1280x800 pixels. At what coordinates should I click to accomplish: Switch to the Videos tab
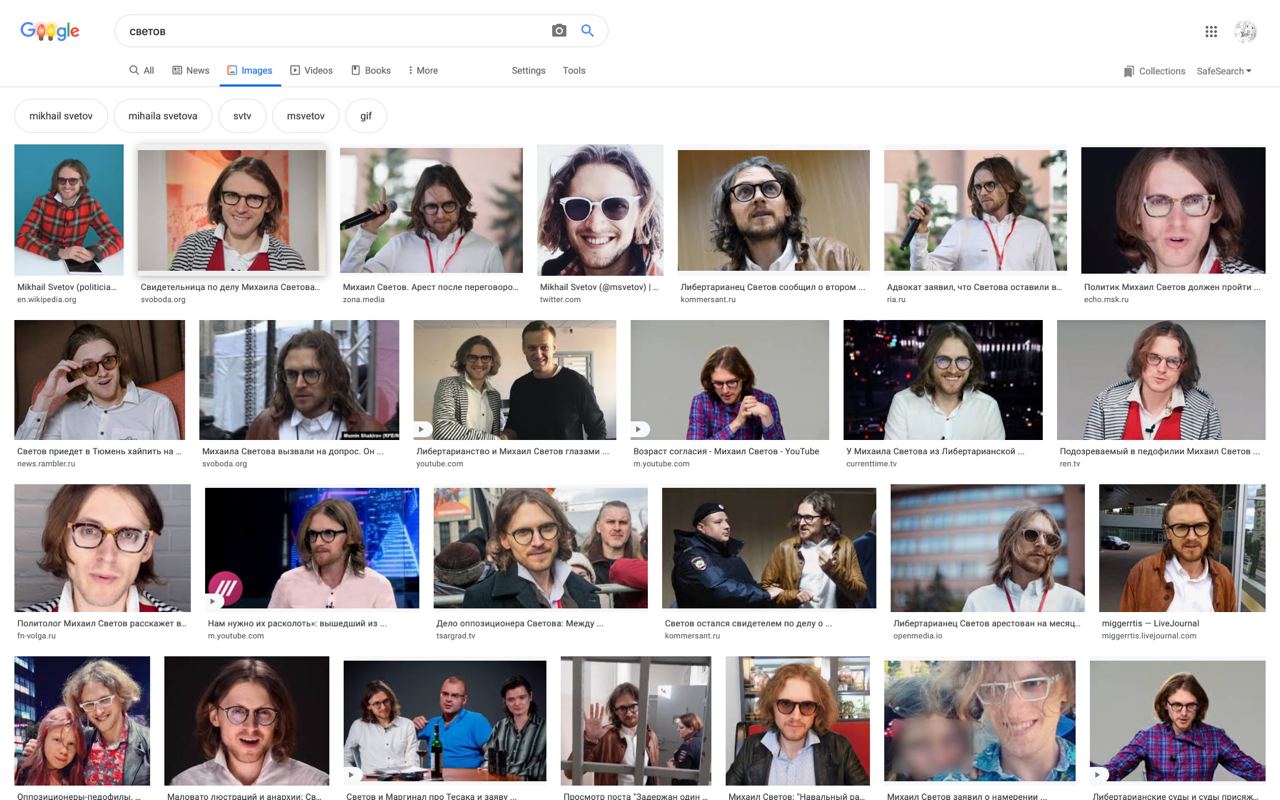[x=311, y=71]
